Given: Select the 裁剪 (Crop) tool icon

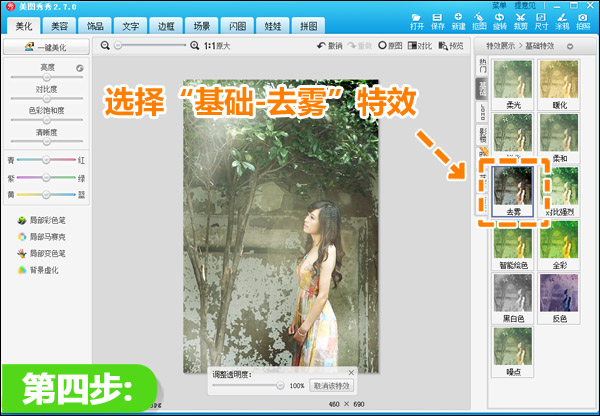Looking at the screenshot, I should [x=521, y=19].
